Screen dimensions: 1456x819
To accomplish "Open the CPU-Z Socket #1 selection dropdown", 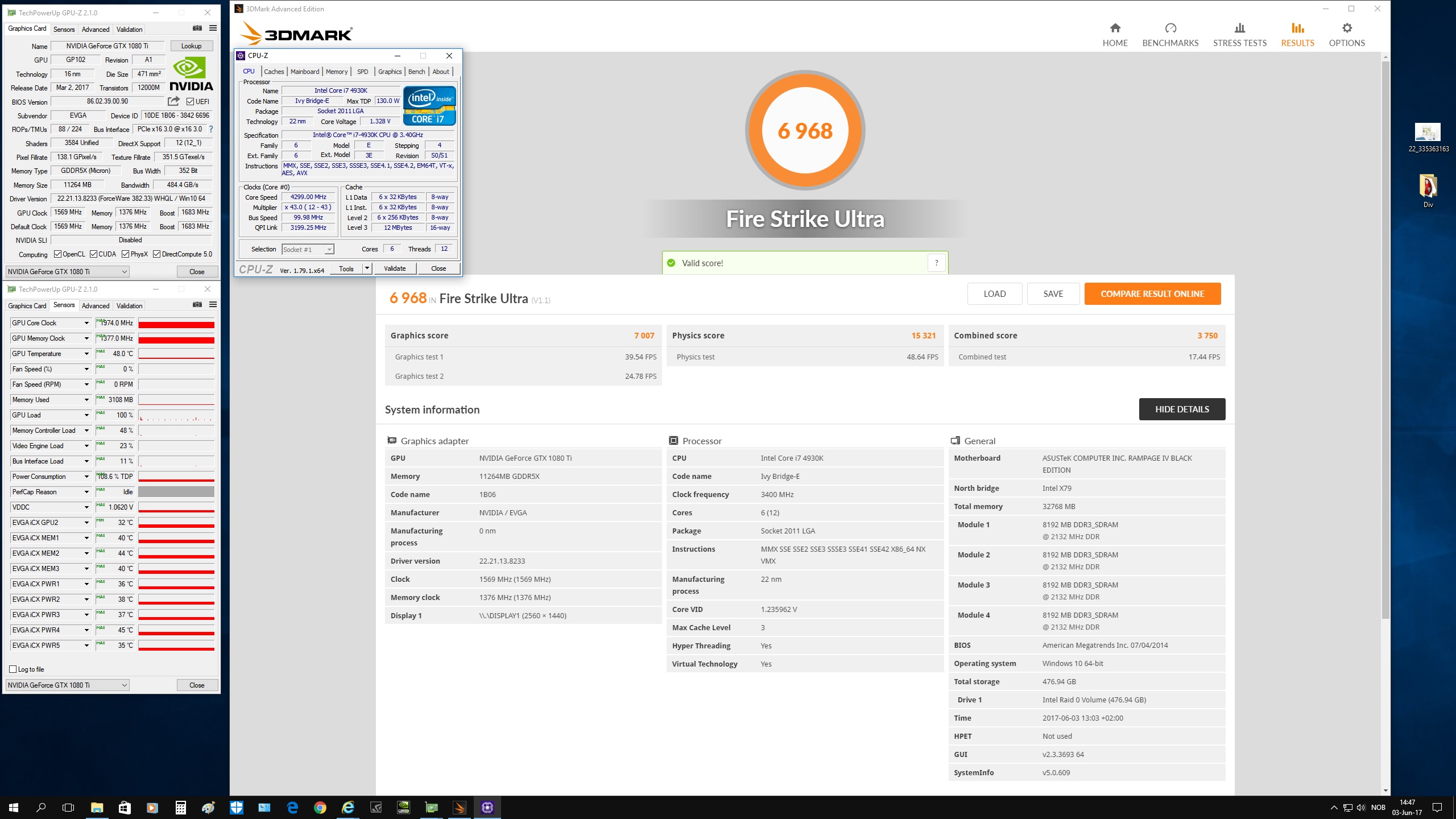I will [308, 250].
